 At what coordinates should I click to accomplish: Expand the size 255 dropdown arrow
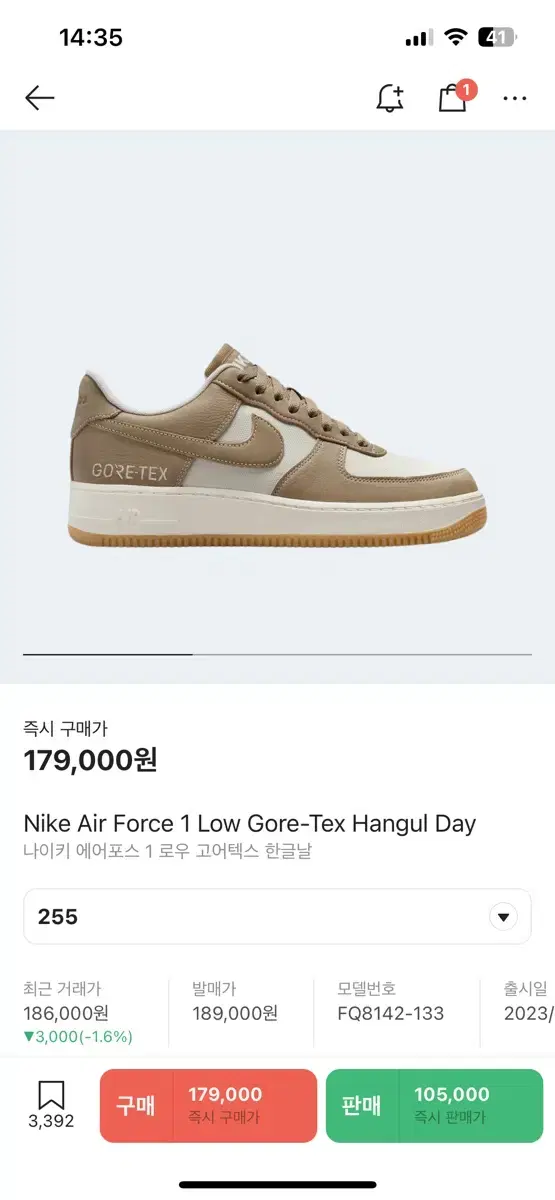[503, 917]
